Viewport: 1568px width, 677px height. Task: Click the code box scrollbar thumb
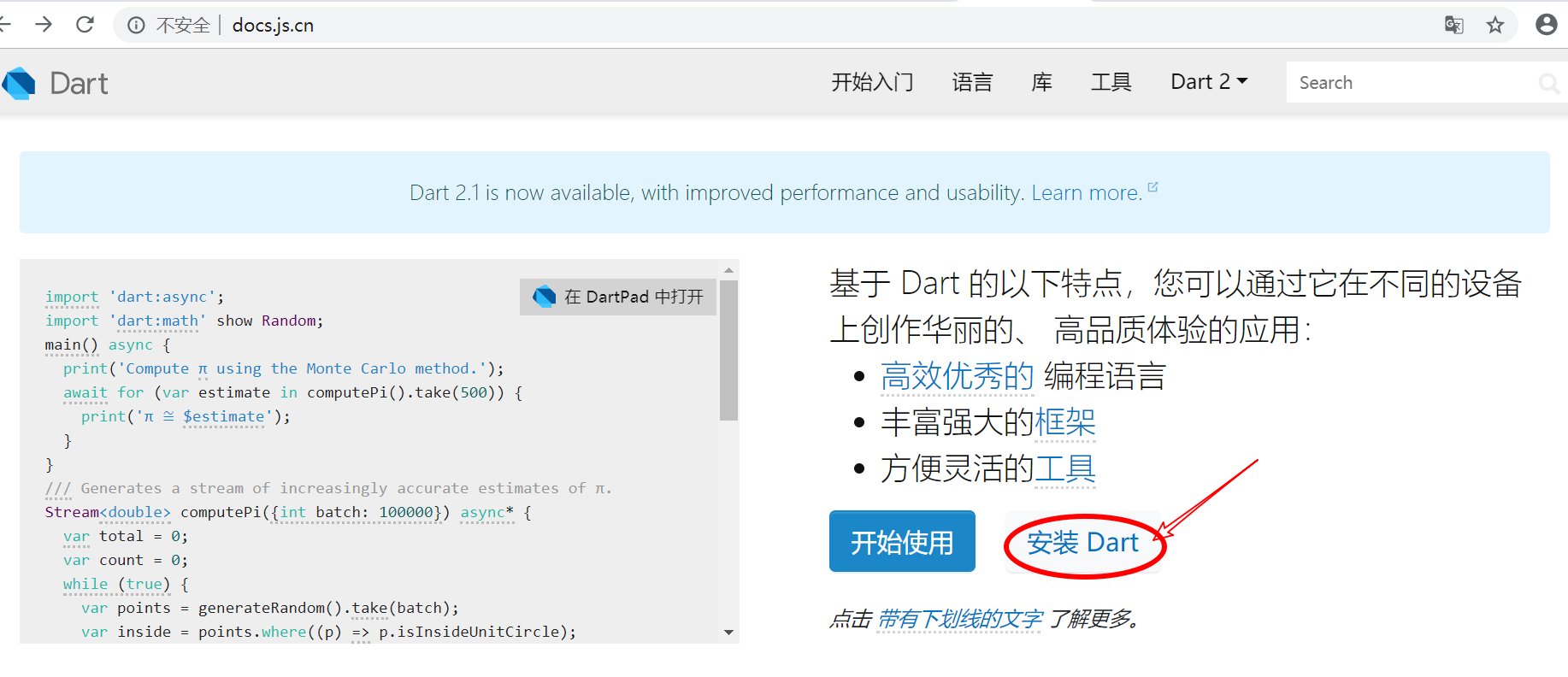coord(728,350)
